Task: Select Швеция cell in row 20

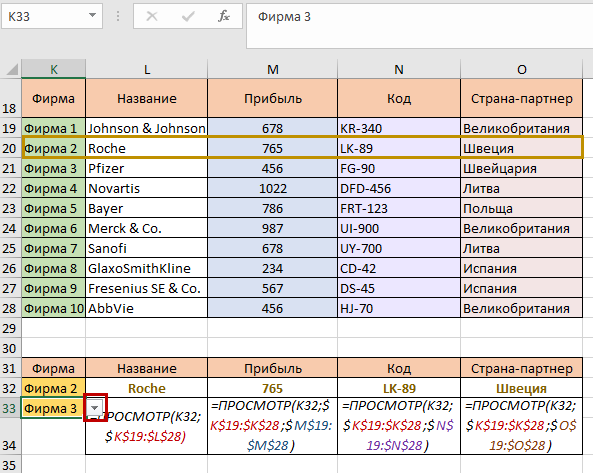Action: point(522,148)
